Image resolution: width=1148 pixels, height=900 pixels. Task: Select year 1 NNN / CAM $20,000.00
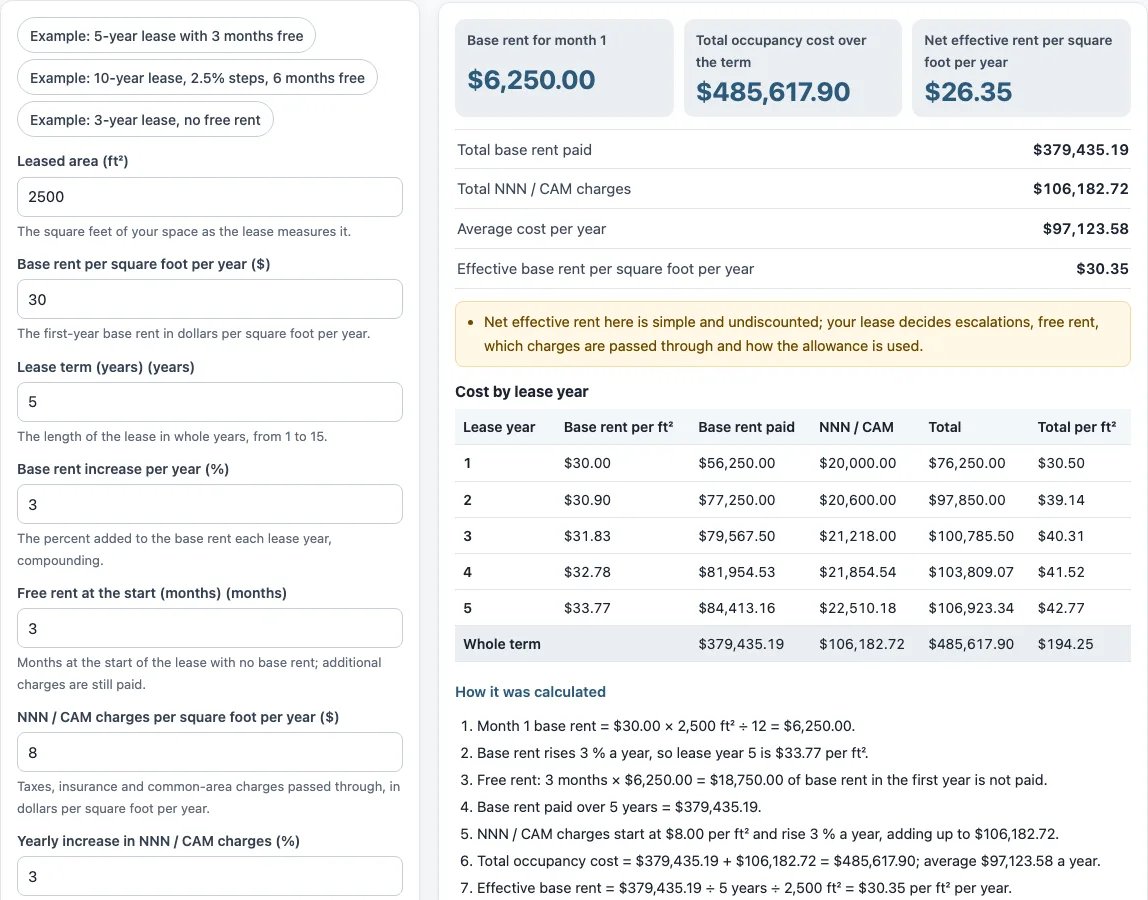pyautogui.click(x=857, y=463)
